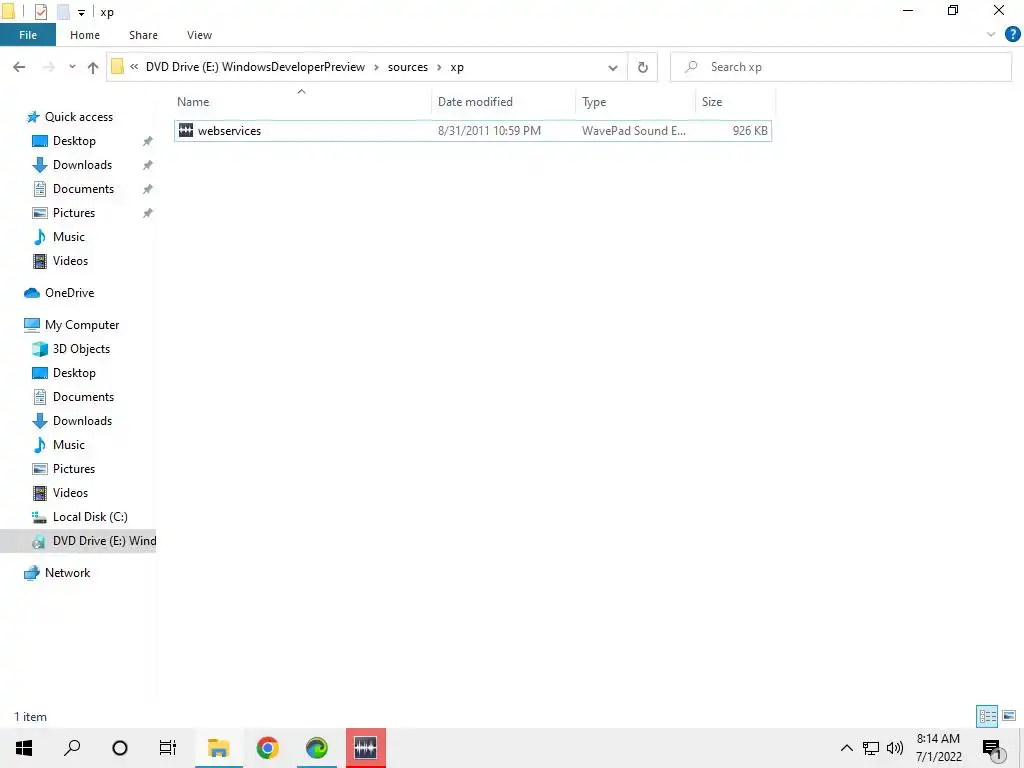Click the New Folder quick access icon
The width and height of the screenshot is (1024, 768).
click(x=63, y=12)
